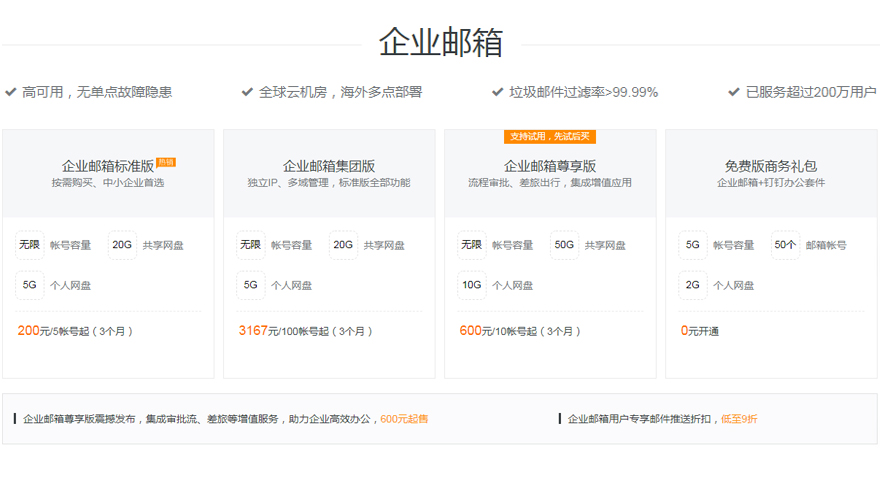This screenshot has width=880, height=479.
Task: Click the 低至9折 discount link
Action: pyautogui.click(x=739, y=419)
